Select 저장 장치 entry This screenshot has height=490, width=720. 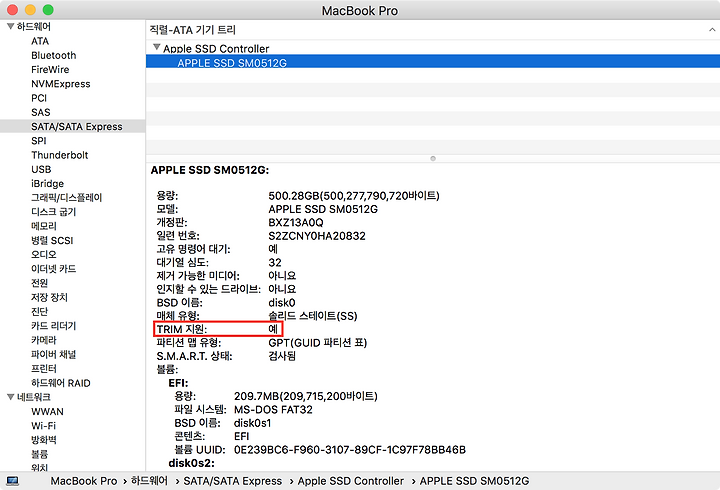(x=49, y=298)
